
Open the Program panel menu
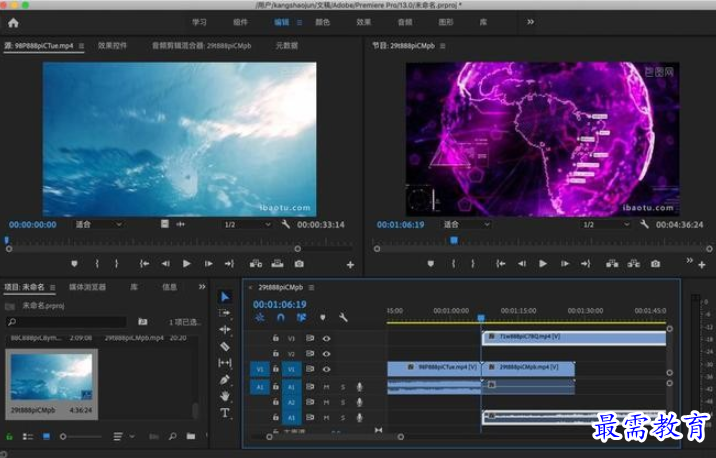click(442, 46)
